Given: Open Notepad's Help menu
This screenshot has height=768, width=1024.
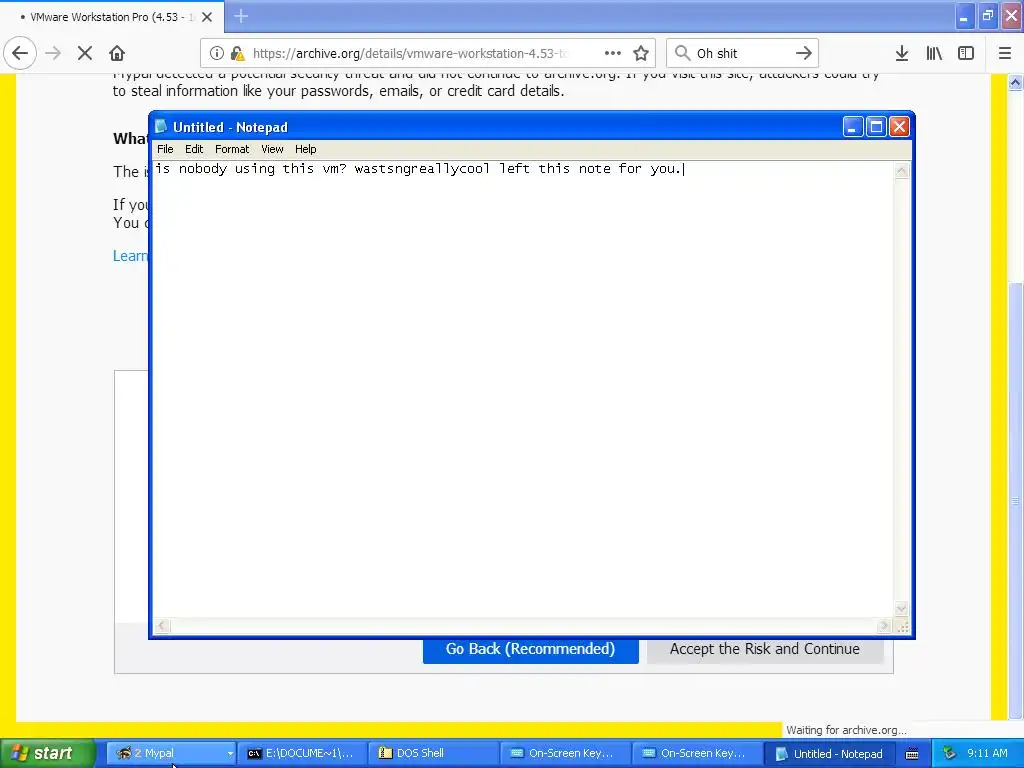Looking at the screenshot, I should point(306,149).
